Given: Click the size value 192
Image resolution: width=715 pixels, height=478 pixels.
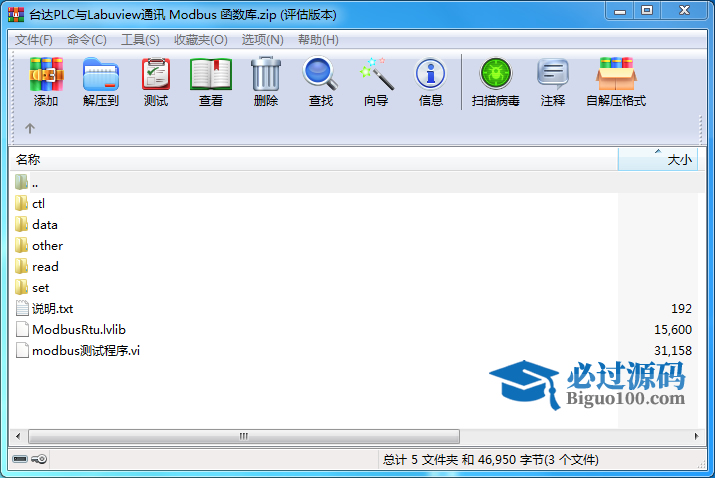Looking at the screenshot, I should point(681,309).
